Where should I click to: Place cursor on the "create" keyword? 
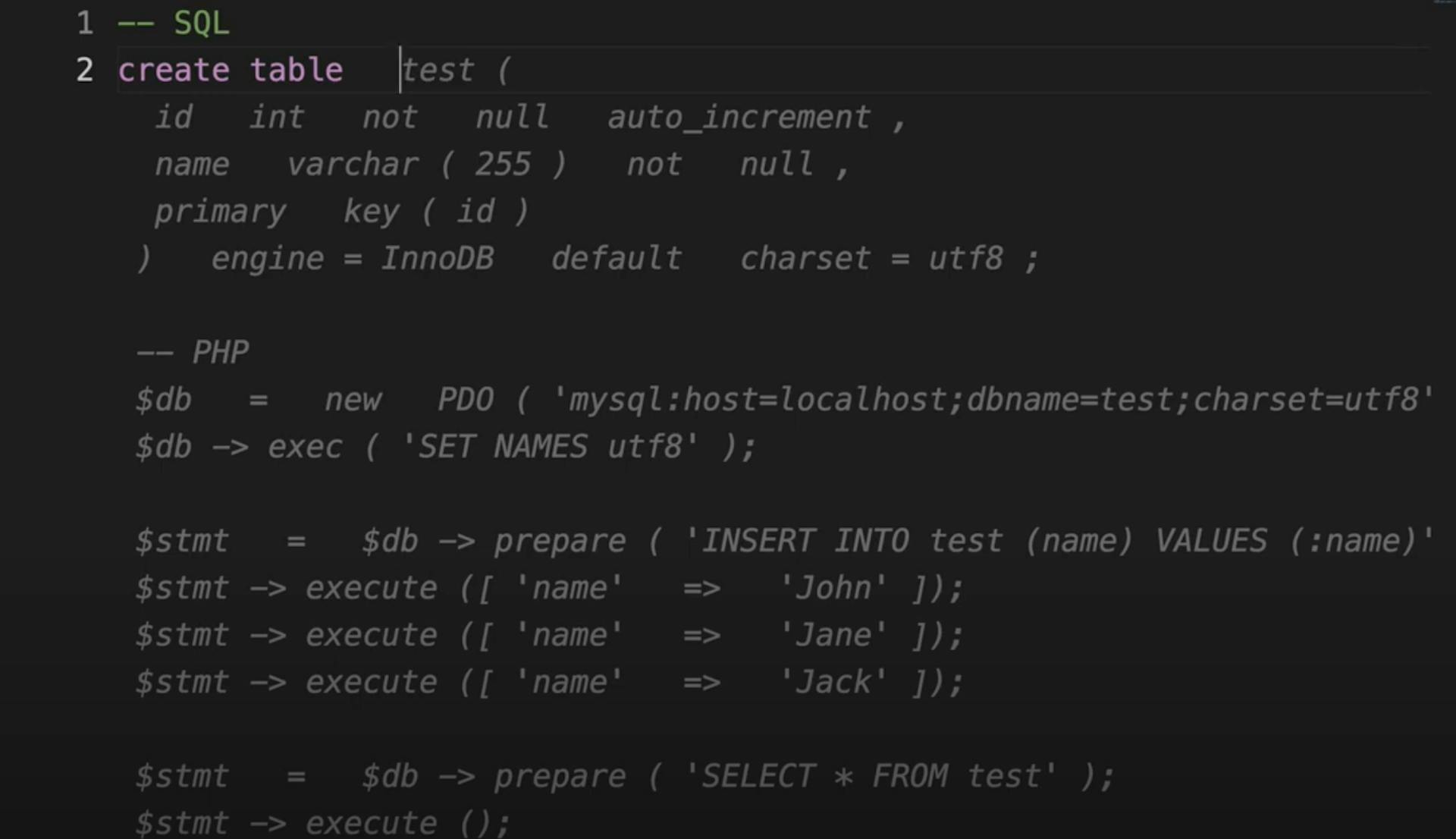tap(174, 71)
